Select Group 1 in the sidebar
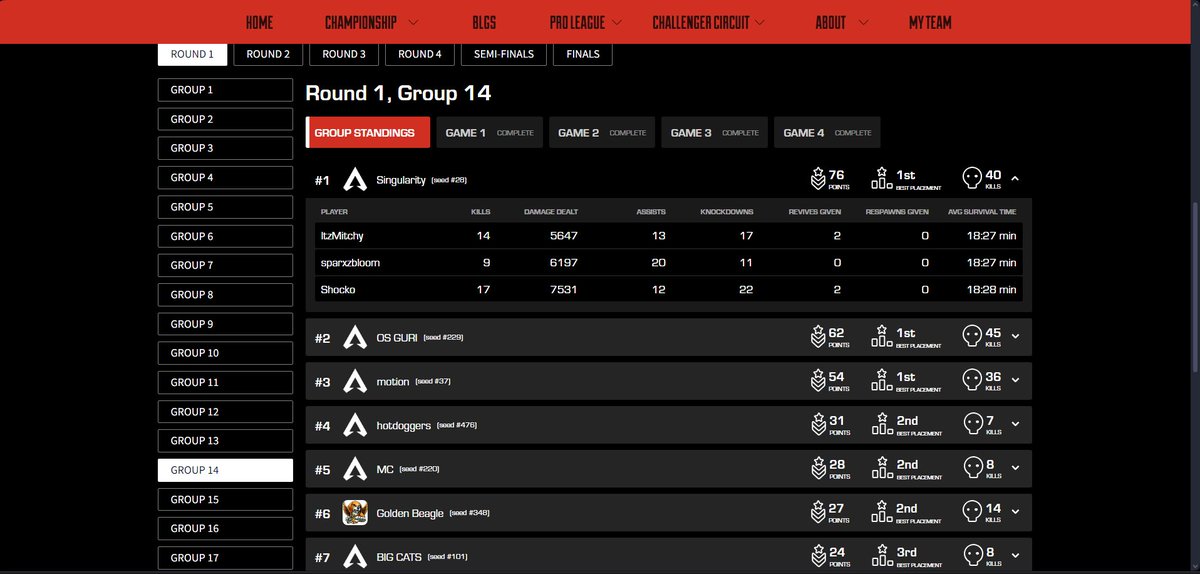Image resolution: width=1200 pixels, height=574 pixels. click(225, 90)
